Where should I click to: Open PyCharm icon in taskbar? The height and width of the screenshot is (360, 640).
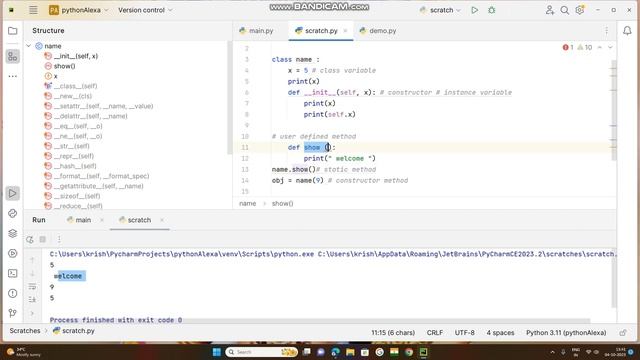(x=423, y=352)
